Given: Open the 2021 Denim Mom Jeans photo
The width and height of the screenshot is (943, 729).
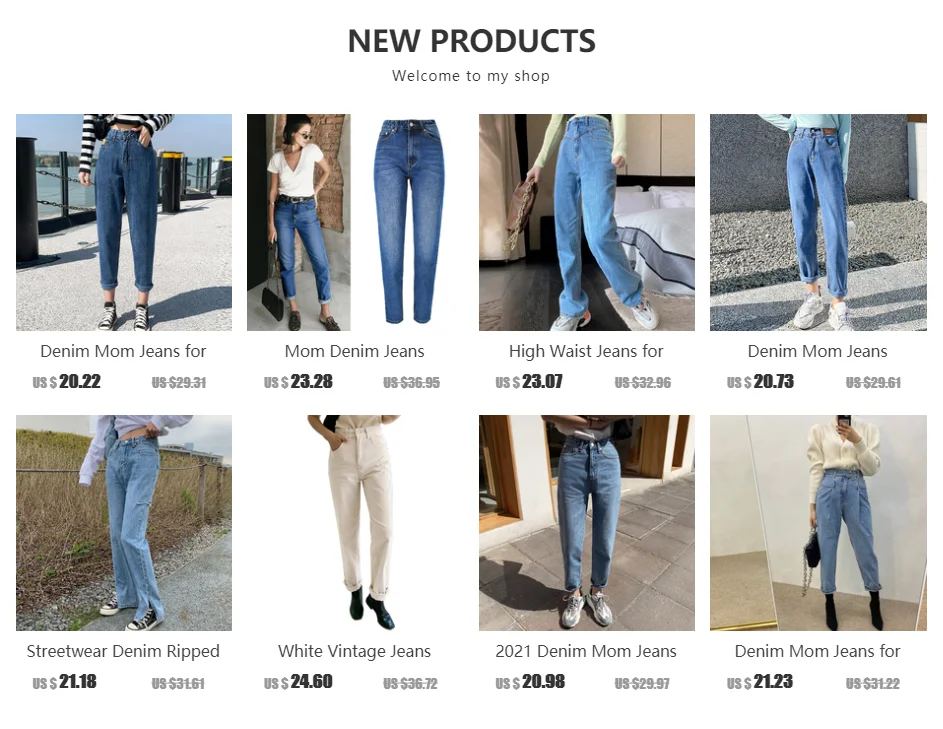Looking at the screenshot, I should tap(586, 523).
